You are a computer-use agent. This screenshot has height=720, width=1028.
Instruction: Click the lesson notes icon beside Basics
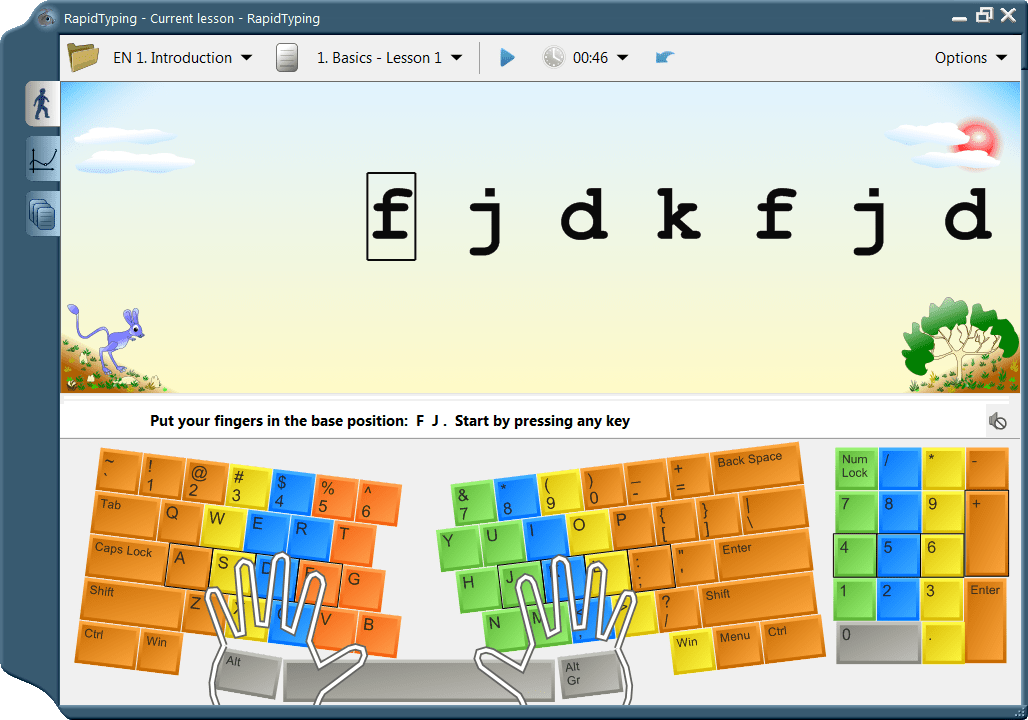tap(287, 57)
